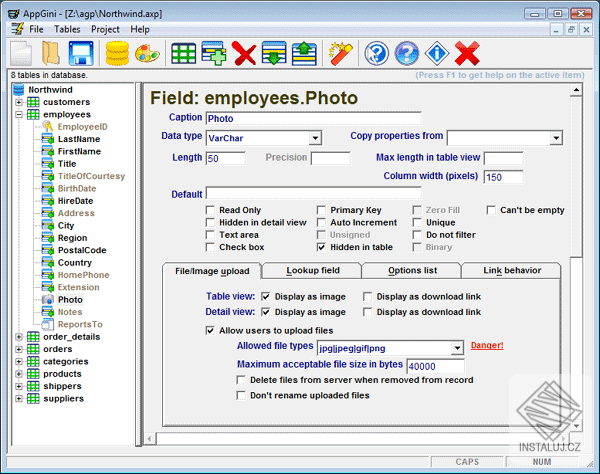The image size is (600, 474).
Task: Click the field icon beside LastName
Action: (47, 139)
